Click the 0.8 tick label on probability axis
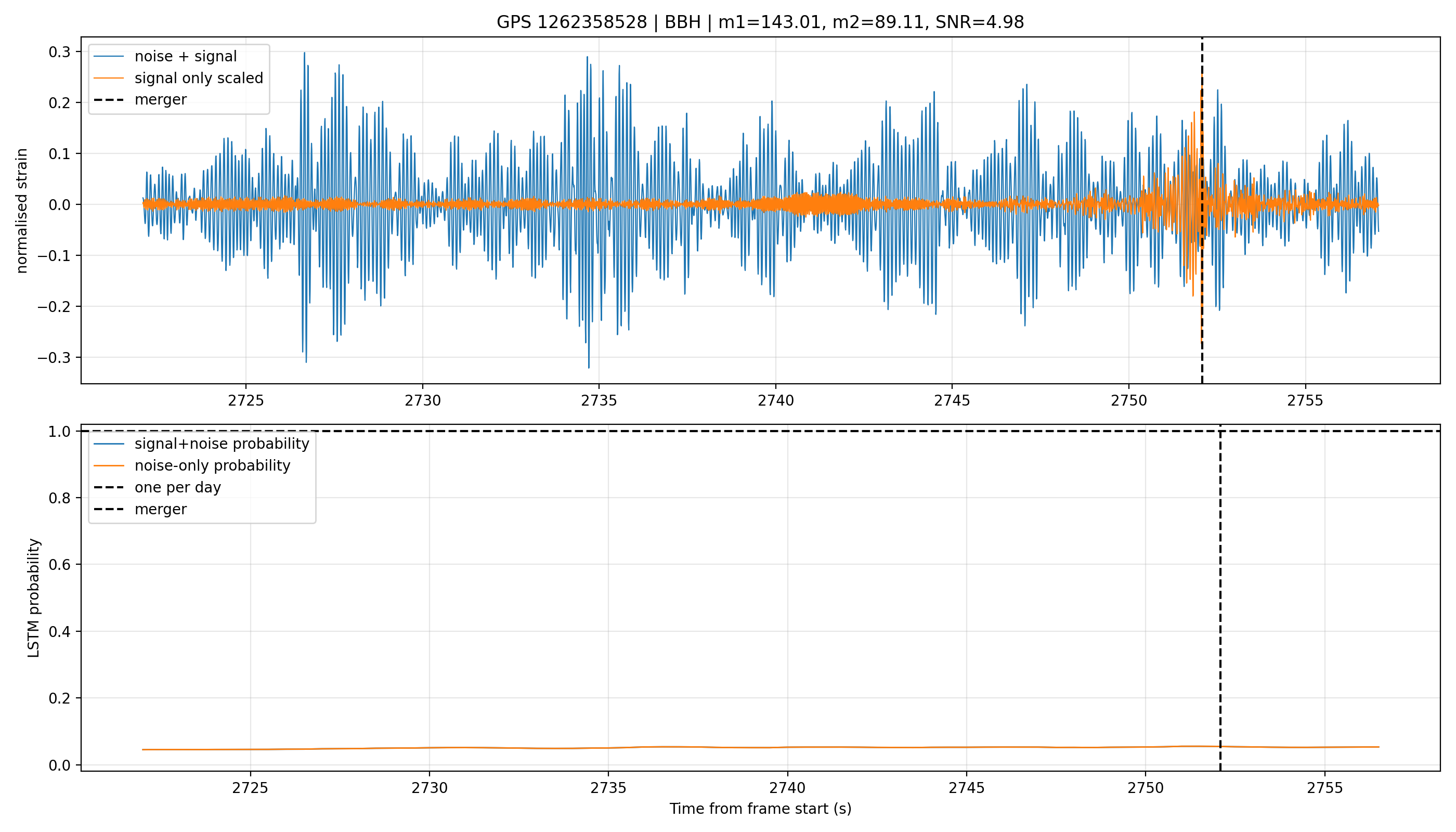Image resolution: width=1456 pixels, height=832 pixels. [x=59, y=498]
